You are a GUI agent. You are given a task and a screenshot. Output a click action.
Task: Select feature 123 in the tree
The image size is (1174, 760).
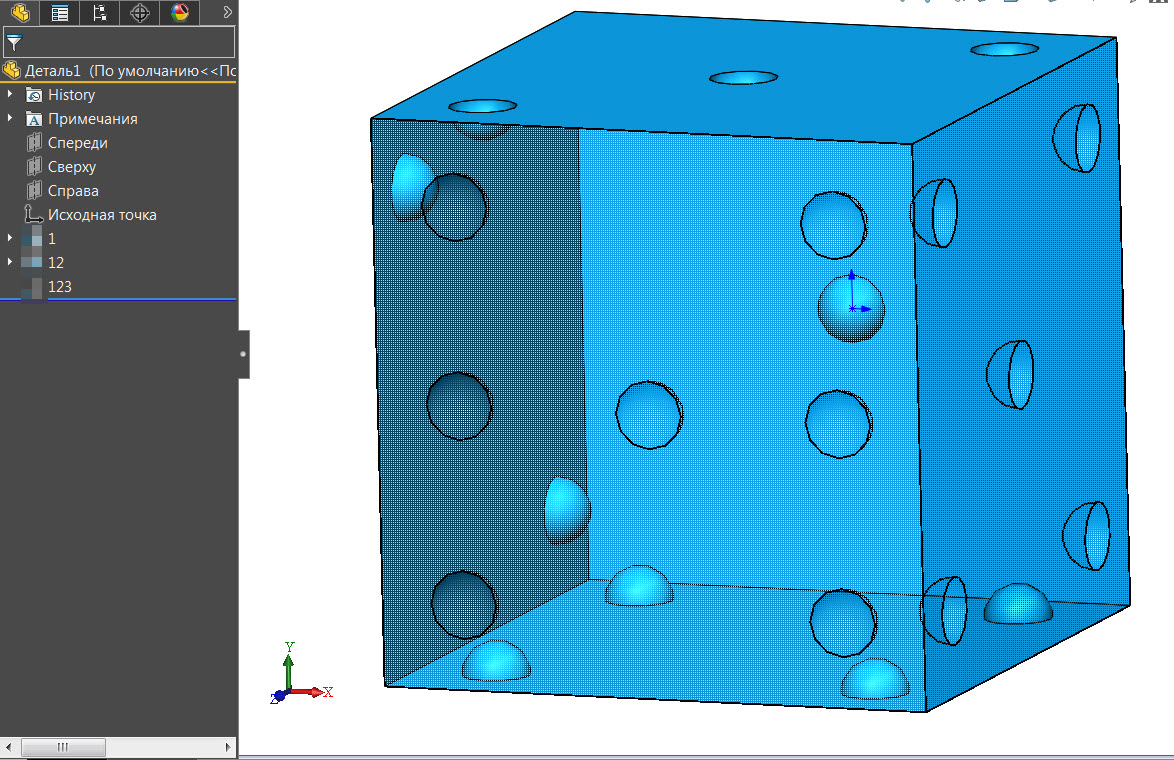click(x=57, y=286)
